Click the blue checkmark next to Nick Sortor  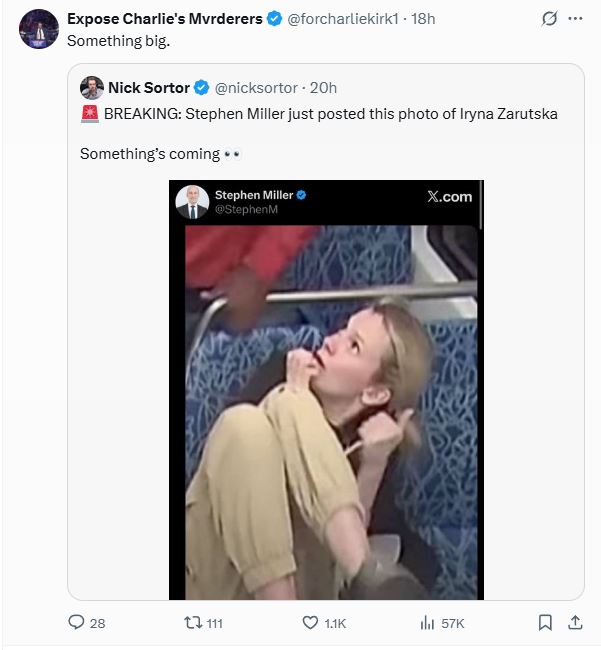[x=201, y=87]
